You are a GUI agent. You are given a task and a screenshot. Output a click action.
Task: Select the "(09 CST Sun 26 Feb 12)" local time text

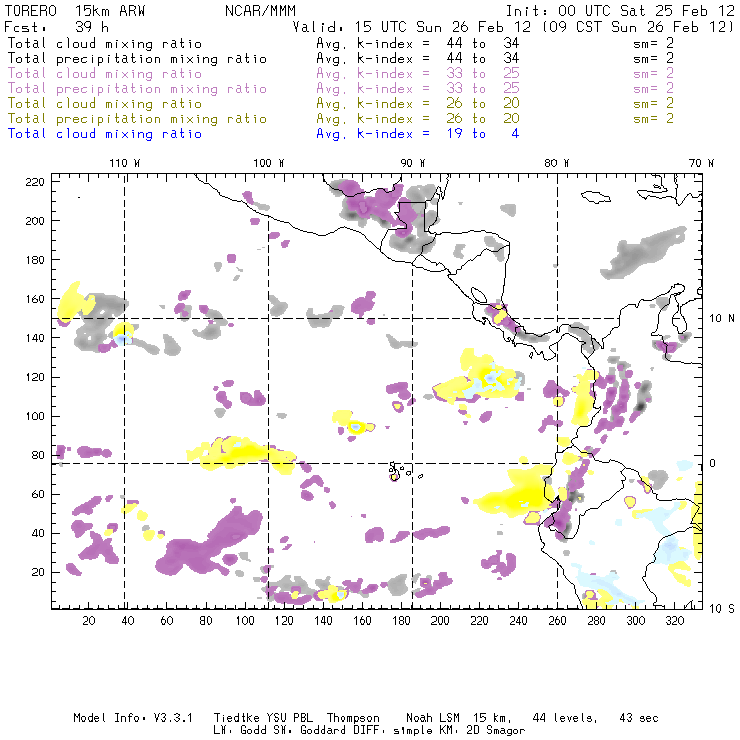click(x=637, y=27)
